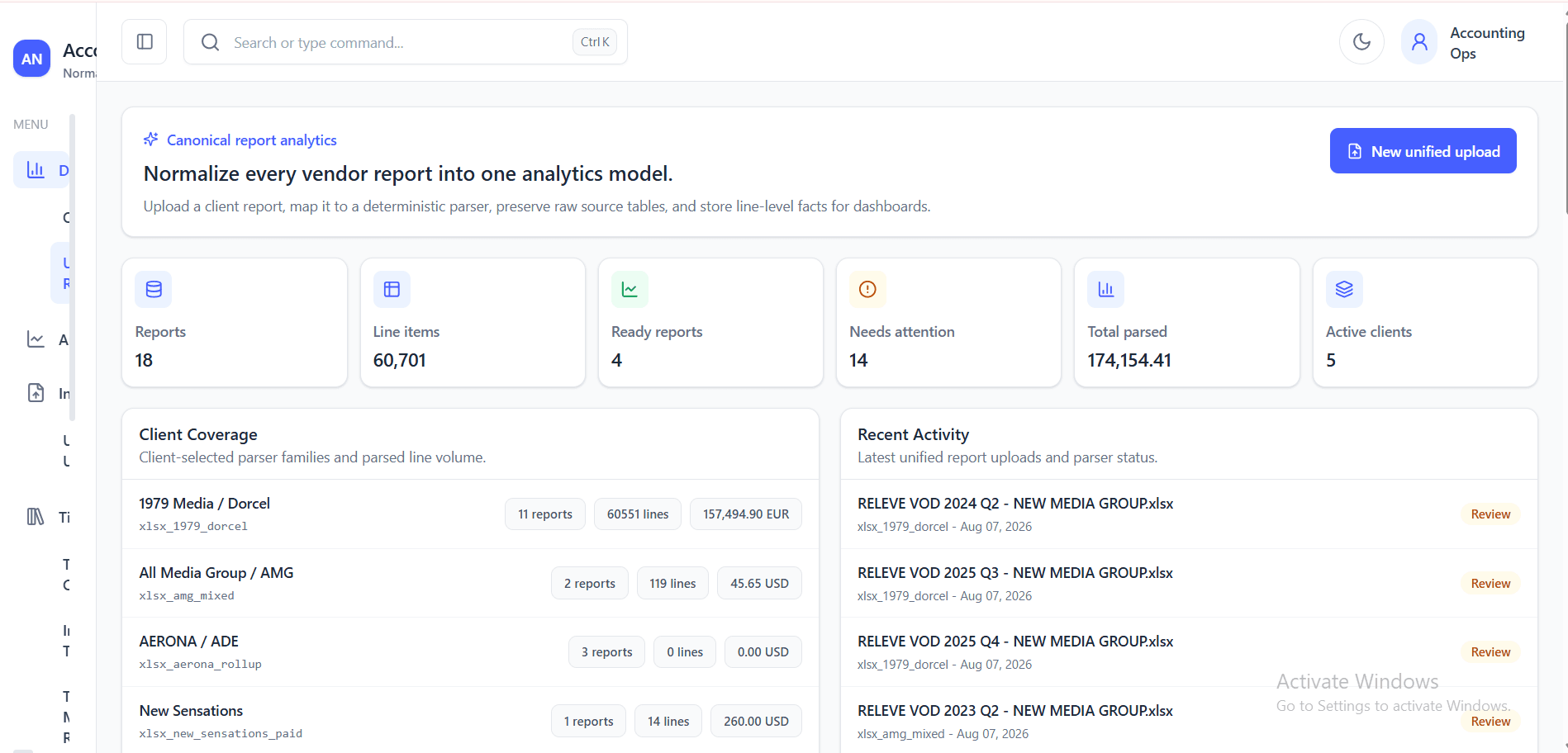Open RELEVE VOD 2025 Q4 upload entry
1568x753 pixels.
pyautogui.click(x=1189, y=651)
